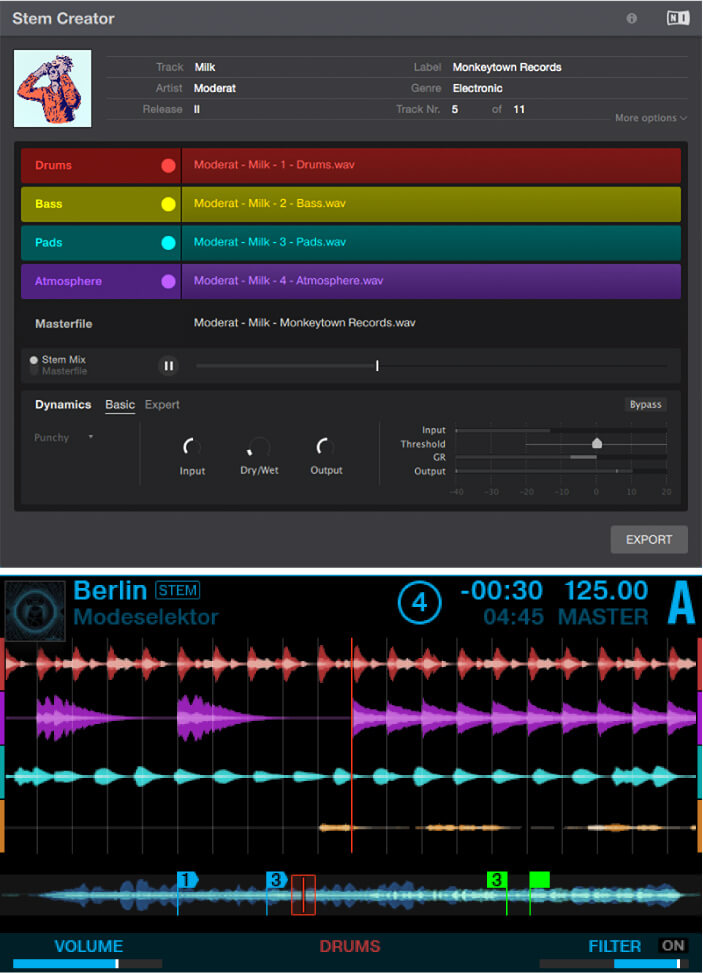Click the Pads stem name label
This screenshot has height=973, width=703.
[48, 243]
